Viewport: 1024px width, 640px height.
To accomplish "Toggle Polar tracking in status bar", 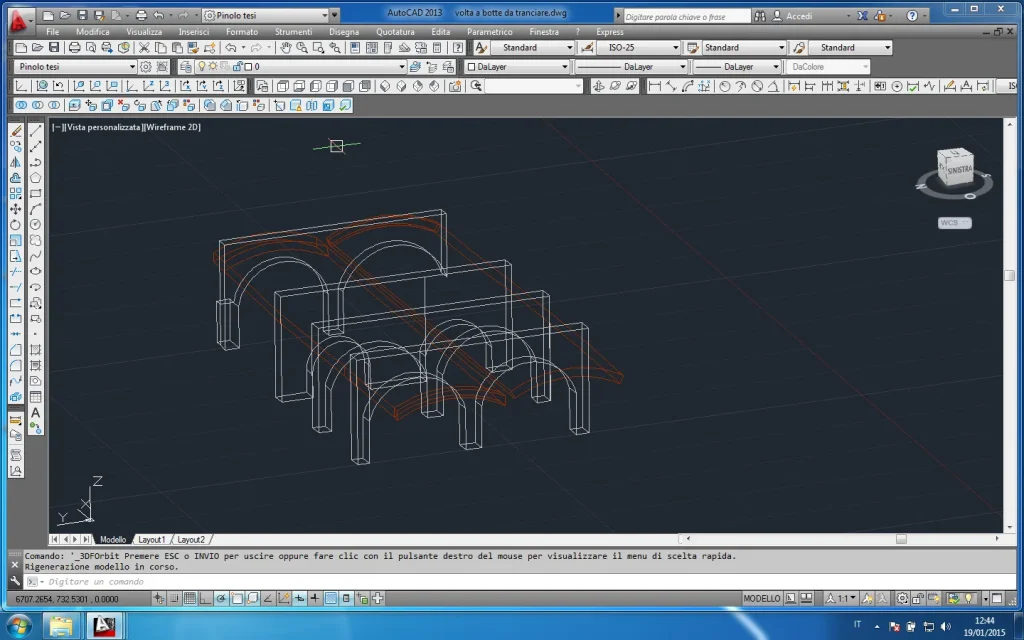I will 221,598.
